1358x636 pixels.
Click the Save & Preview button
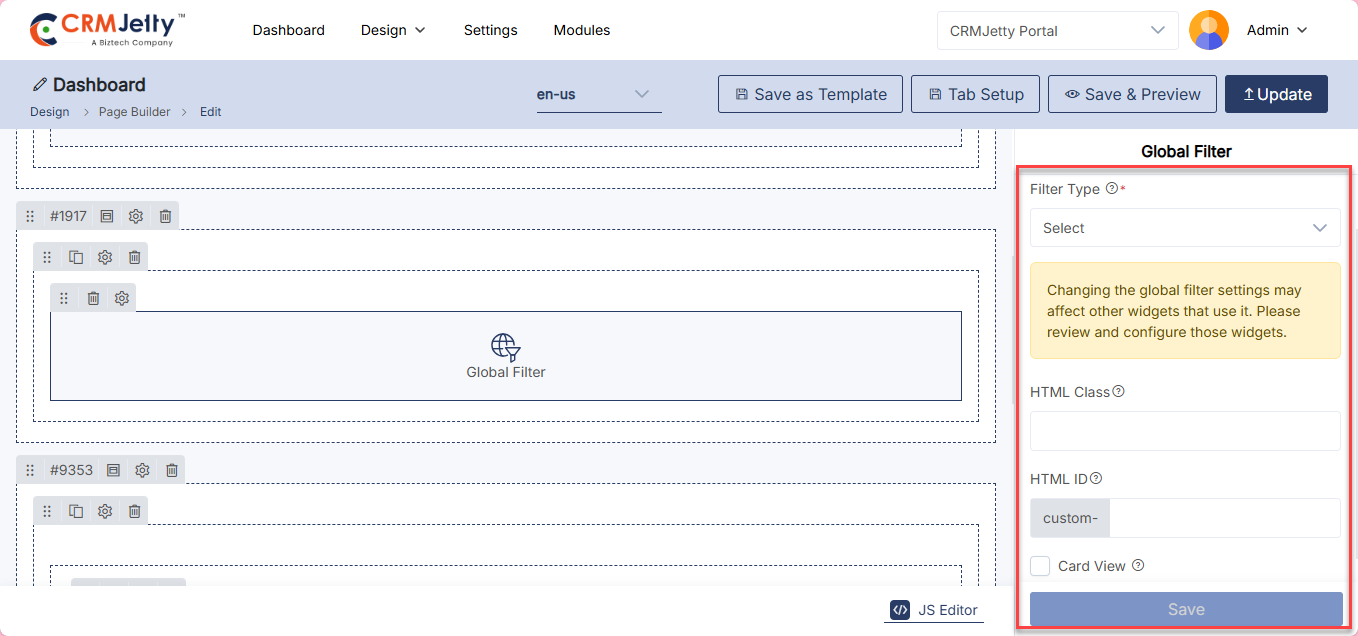(1132, 94)
